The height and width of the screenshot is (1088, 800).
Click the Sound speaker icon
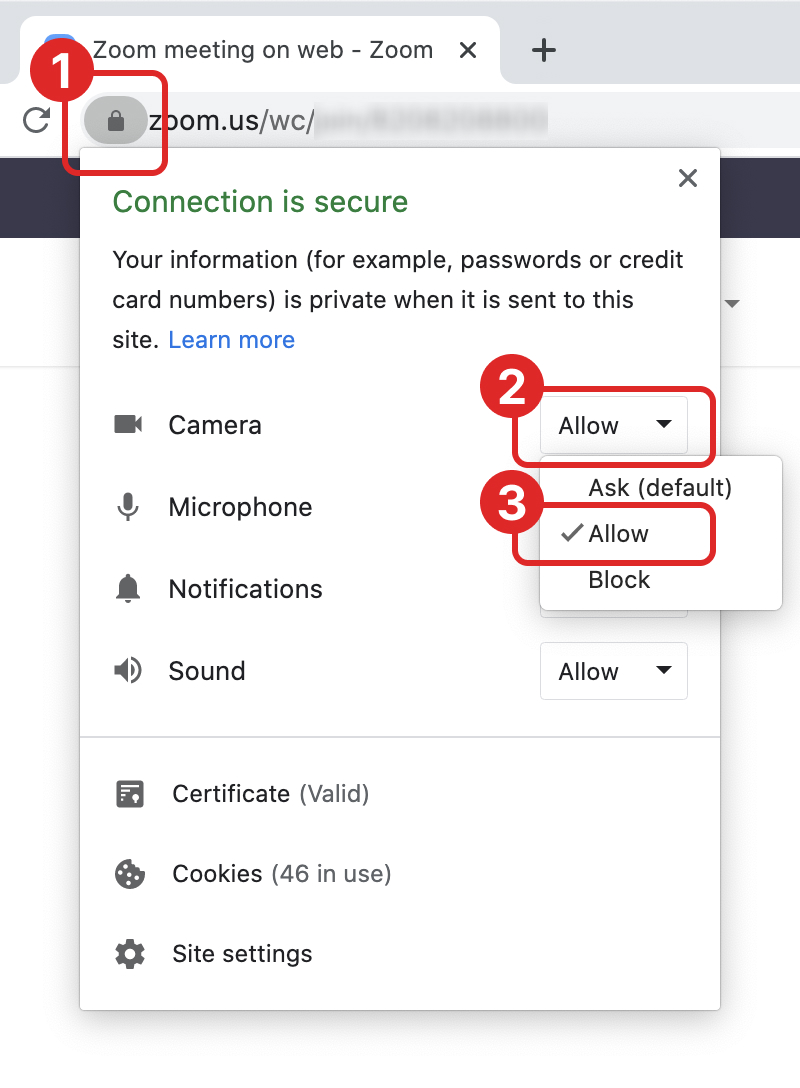click(128, 671)
